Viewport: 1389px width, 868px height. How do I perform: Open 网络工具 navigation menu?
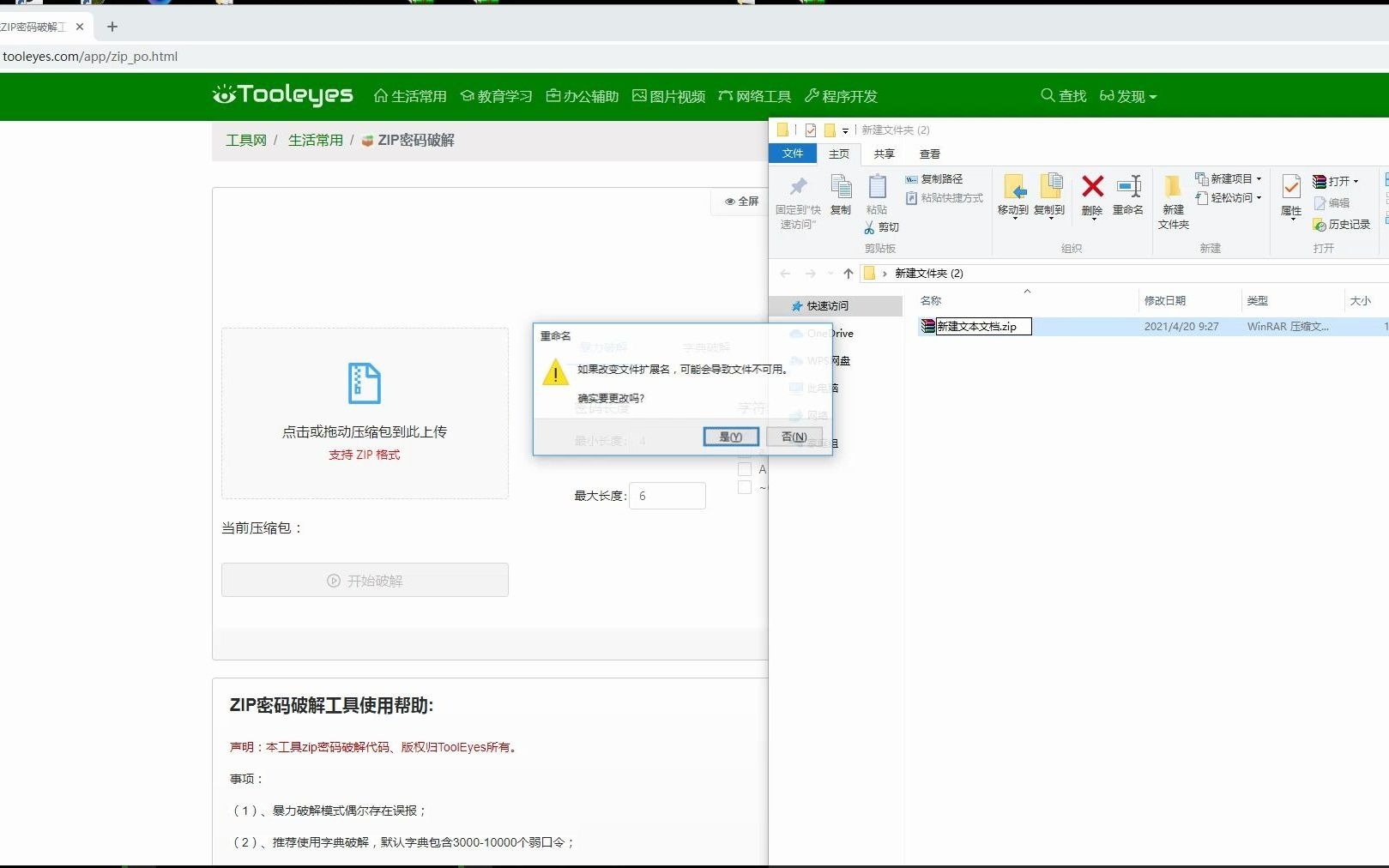[x=755, y=96]
